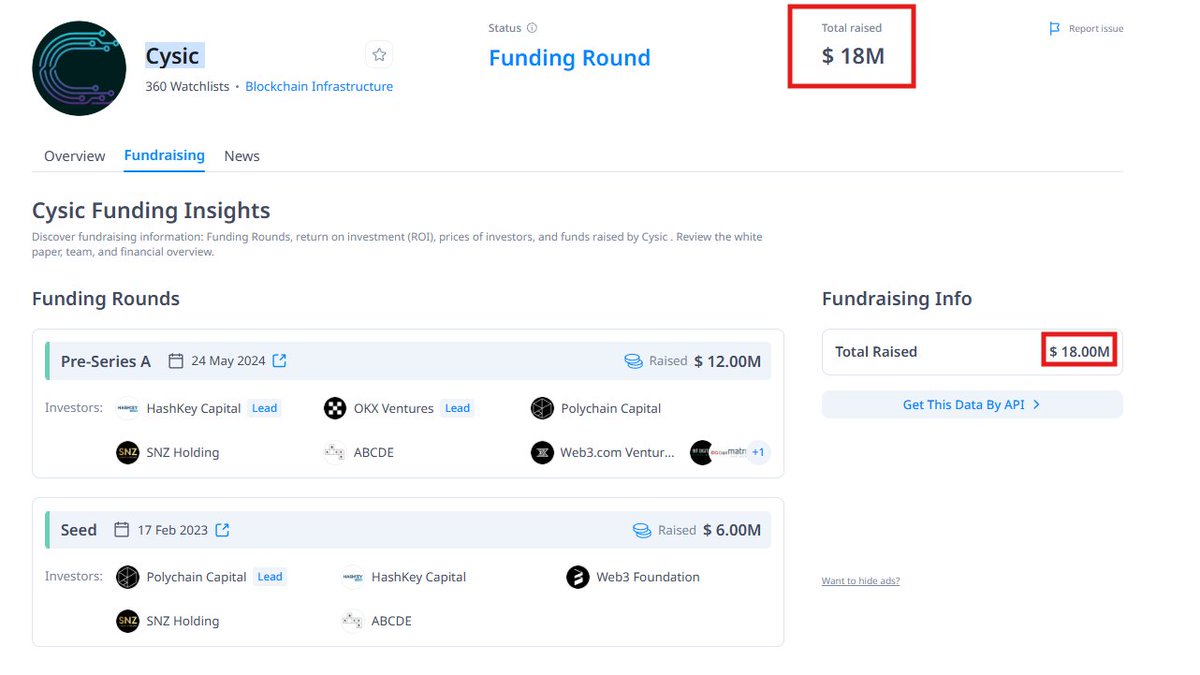
Task: Open HashKey Capital investor name in Pre-Series A
Action: [194, 408]
